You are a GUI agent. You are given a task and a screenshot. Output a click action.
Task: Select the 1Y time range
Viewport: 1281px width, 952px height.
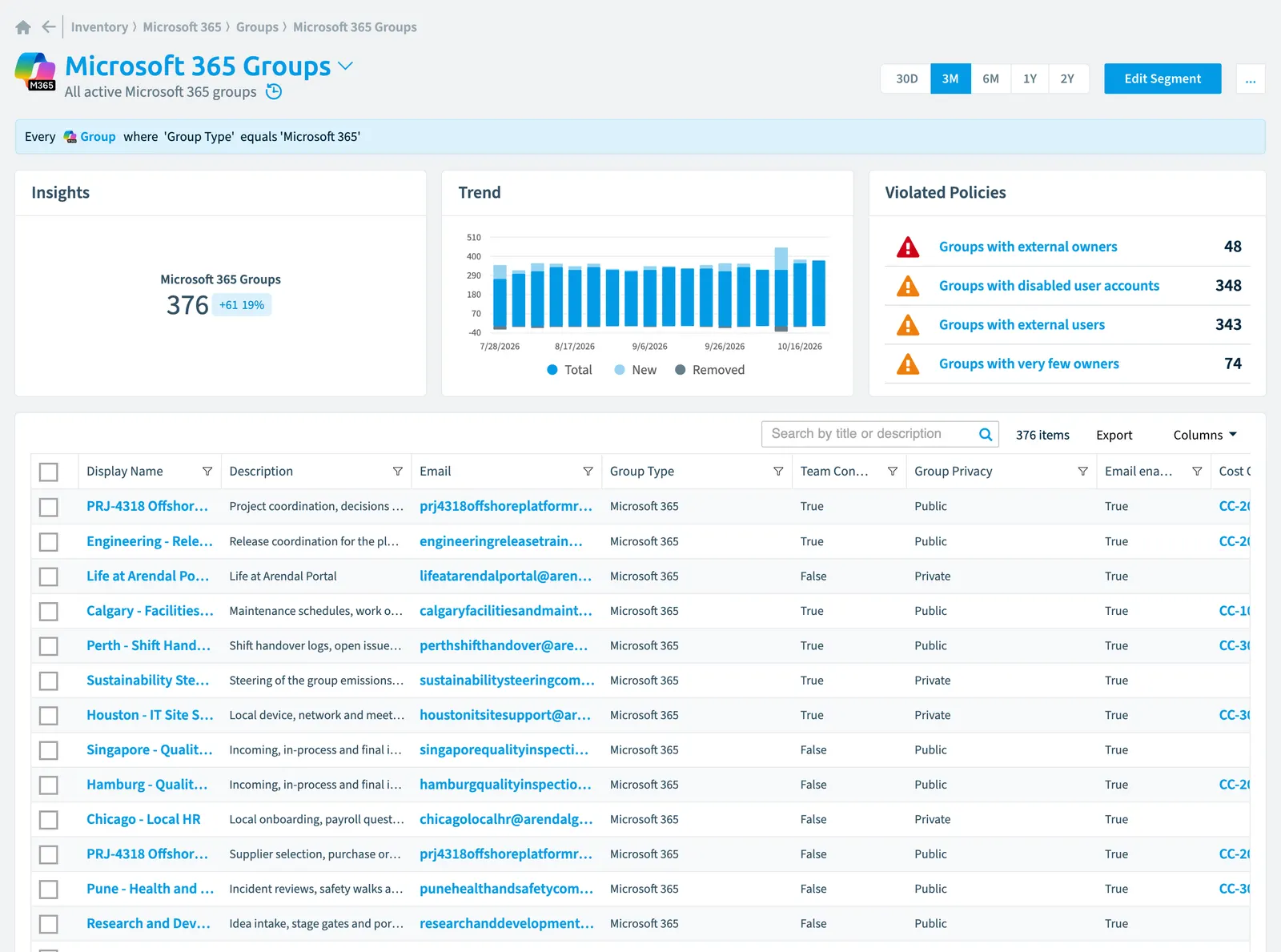[1030, 78]
